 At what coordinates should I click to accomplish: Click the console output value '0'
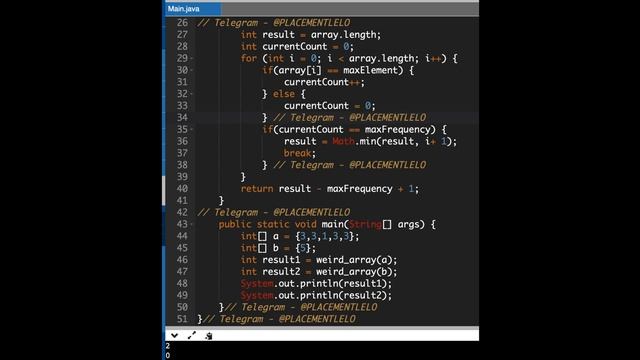tap(168, 356)
